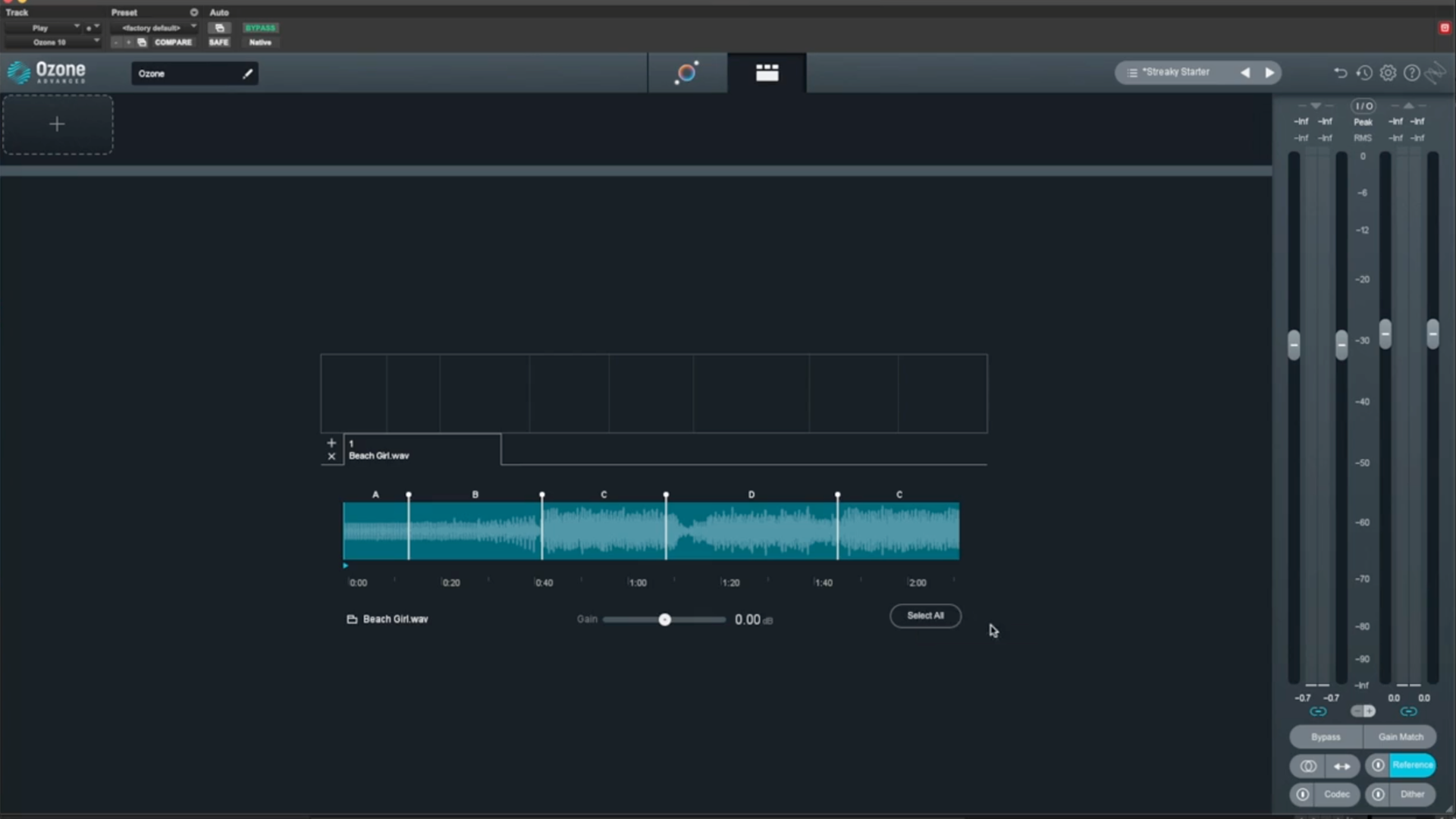Click the add module plus slot
The image size is (1456, 819).
pos(57,124)
